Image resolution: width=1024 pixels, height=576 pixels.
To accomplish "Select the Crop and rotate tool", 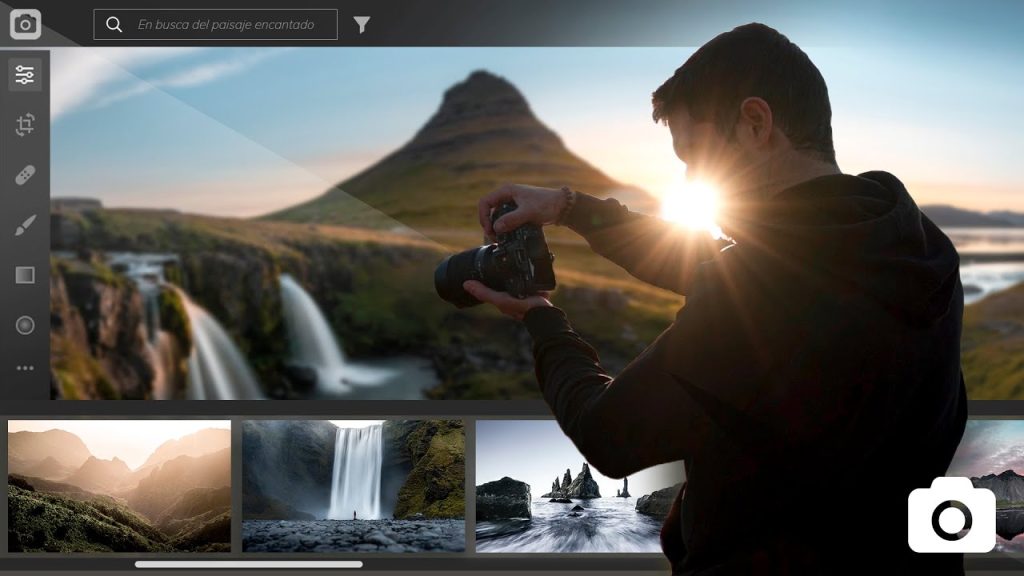I will click(25, 125).
